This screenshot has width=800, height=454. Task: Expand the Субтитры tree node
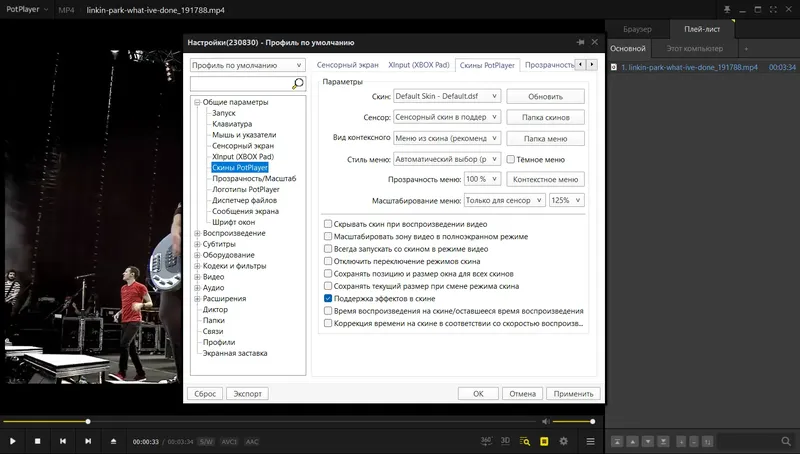pyautogui.click(x=197, y=244)
